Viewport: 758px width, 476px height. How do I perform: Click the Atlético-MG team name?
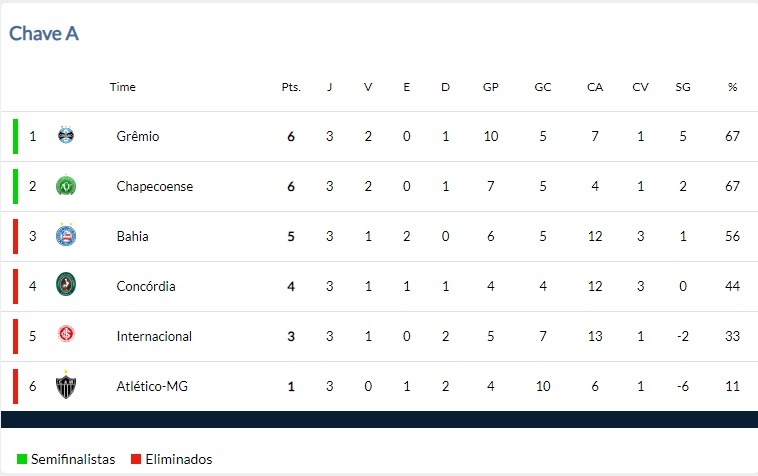(x=152, y=386)
